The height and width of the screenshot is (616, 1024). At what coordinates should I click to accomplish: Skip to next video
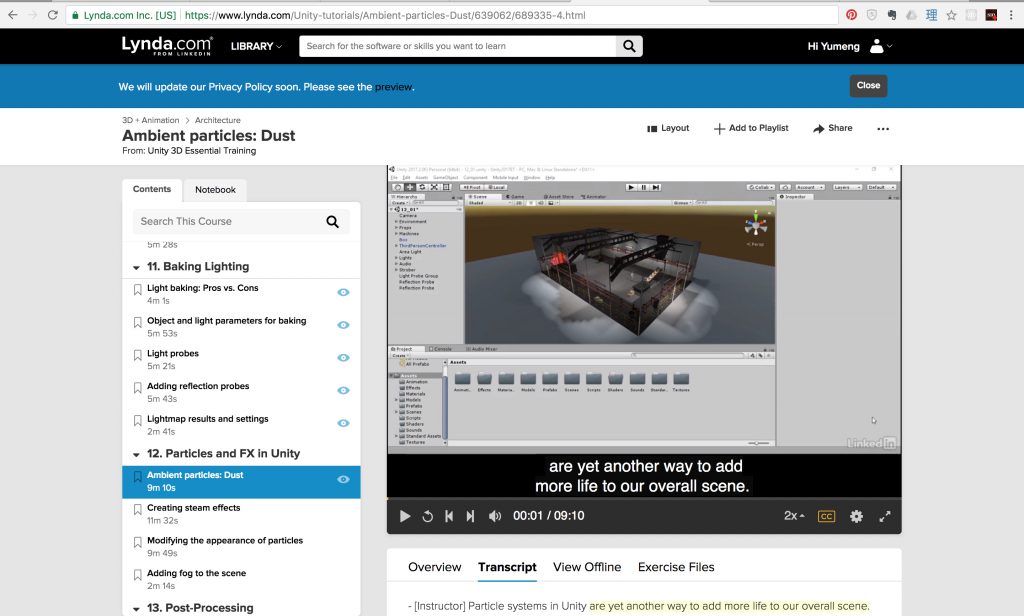coord(470,516)
